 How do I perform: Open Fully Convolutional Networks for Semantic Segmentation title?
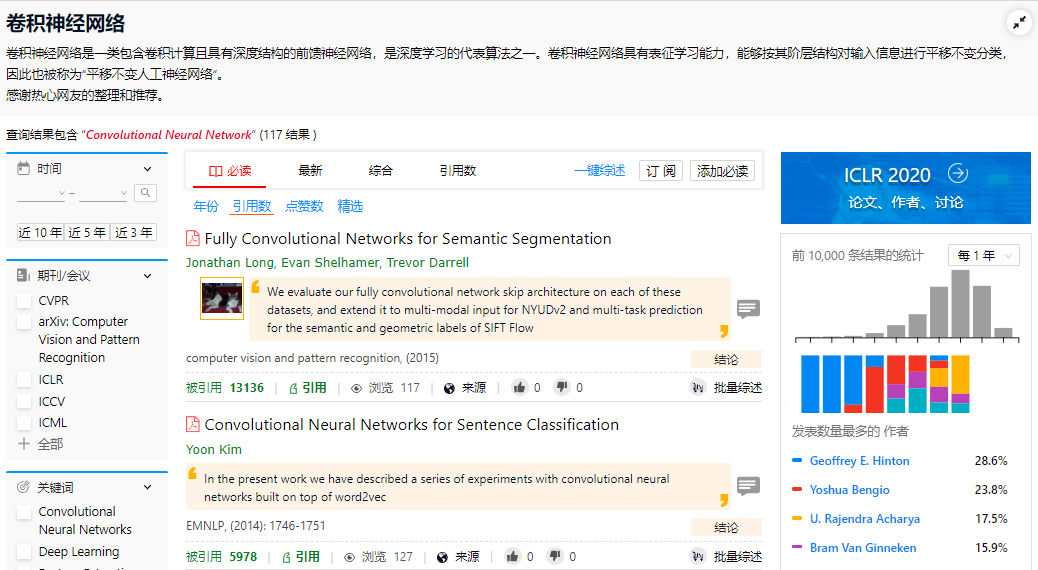pos(408,238)
